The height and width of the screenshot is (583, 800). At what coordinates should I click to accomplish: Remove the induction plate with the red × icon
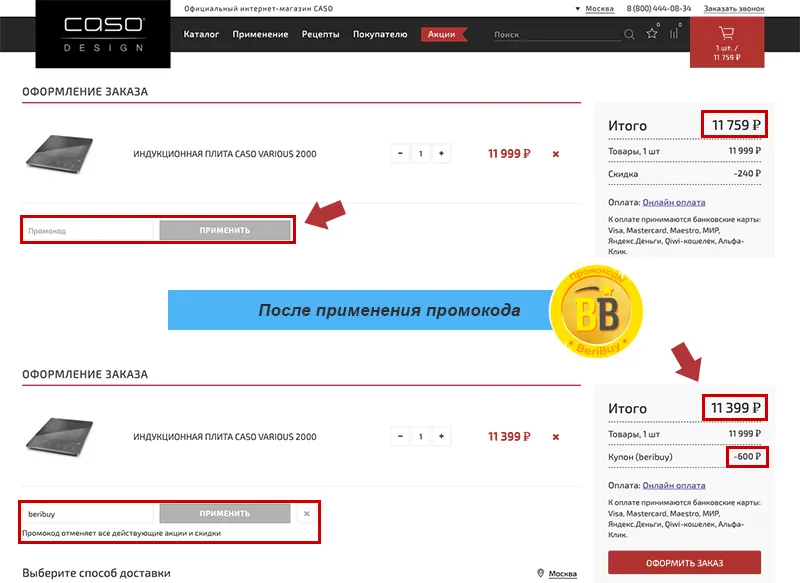554,153
